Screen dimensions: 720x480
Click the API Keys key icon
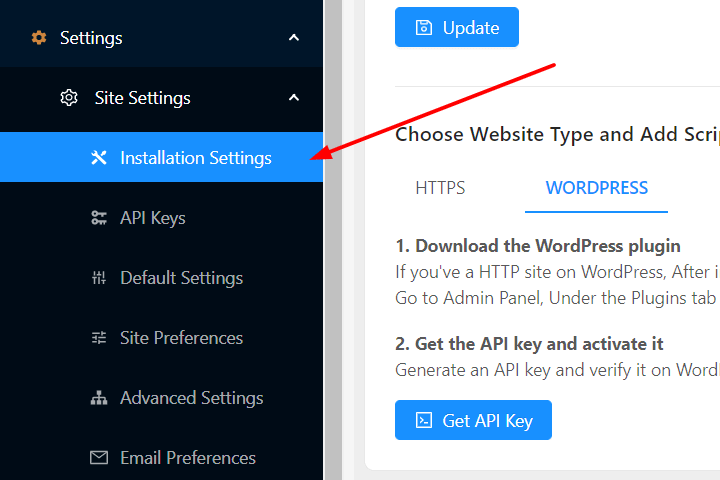coord(99,218)
